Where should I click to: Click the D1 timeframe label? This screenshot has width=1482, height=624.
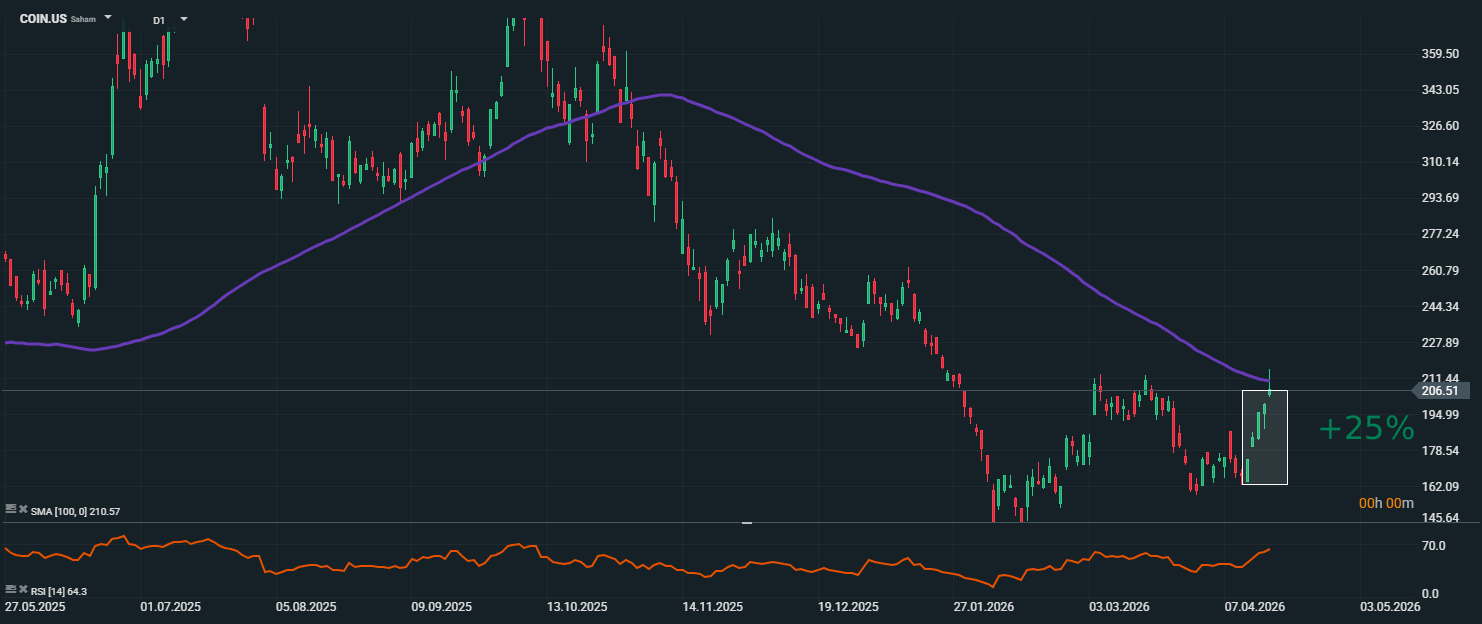(x=159, y=20)
